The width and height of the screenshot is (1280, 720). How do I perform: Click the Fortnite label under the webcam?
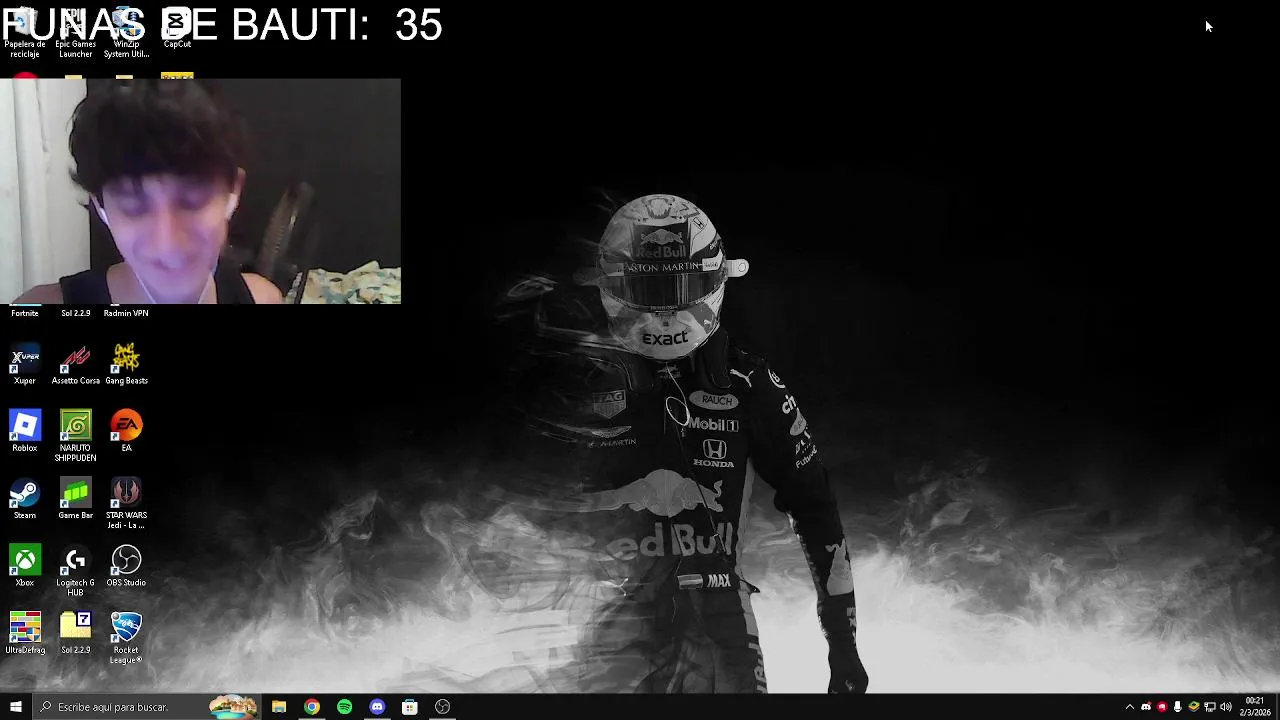[x=25, y=313]
